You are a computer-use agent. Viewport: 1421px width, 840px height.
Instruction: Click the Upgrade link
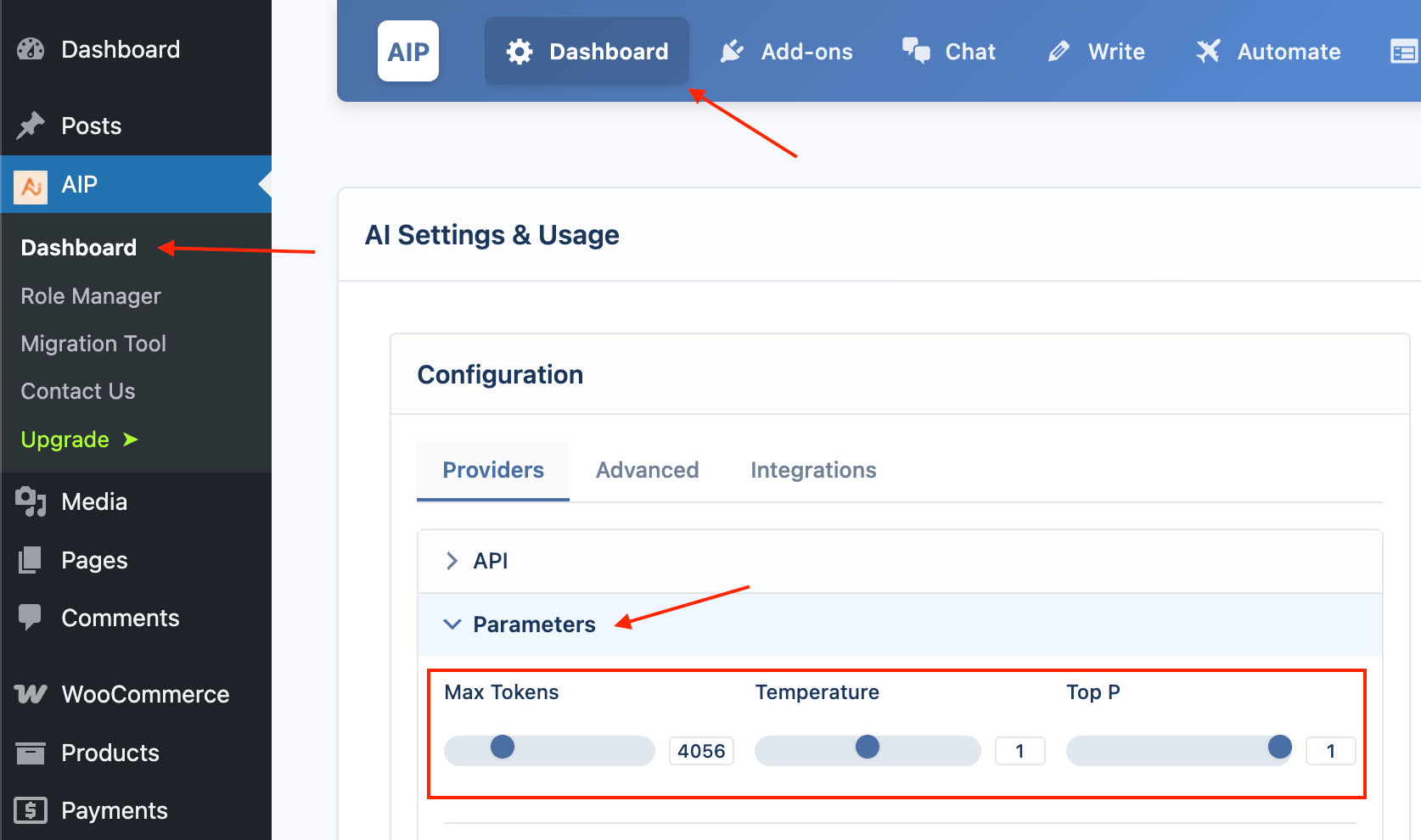(79, 440)
